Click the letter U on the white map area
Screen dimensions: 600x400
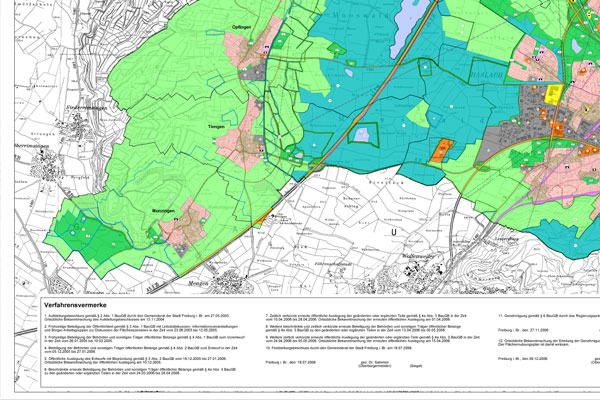pyautogui.click(x=394, y=233)
